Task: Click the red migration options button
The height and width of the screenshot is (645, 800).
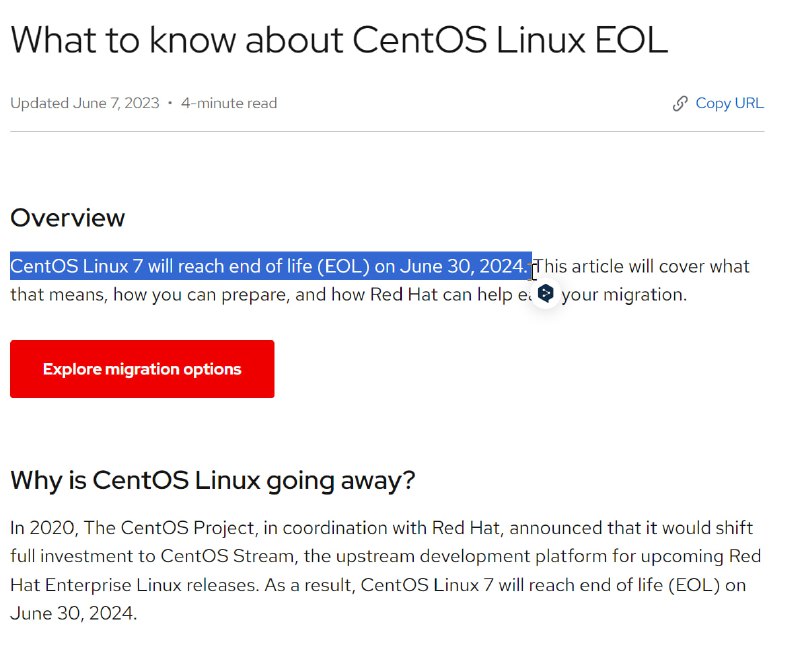Action: pyautogui.click(x=141, y=368)
